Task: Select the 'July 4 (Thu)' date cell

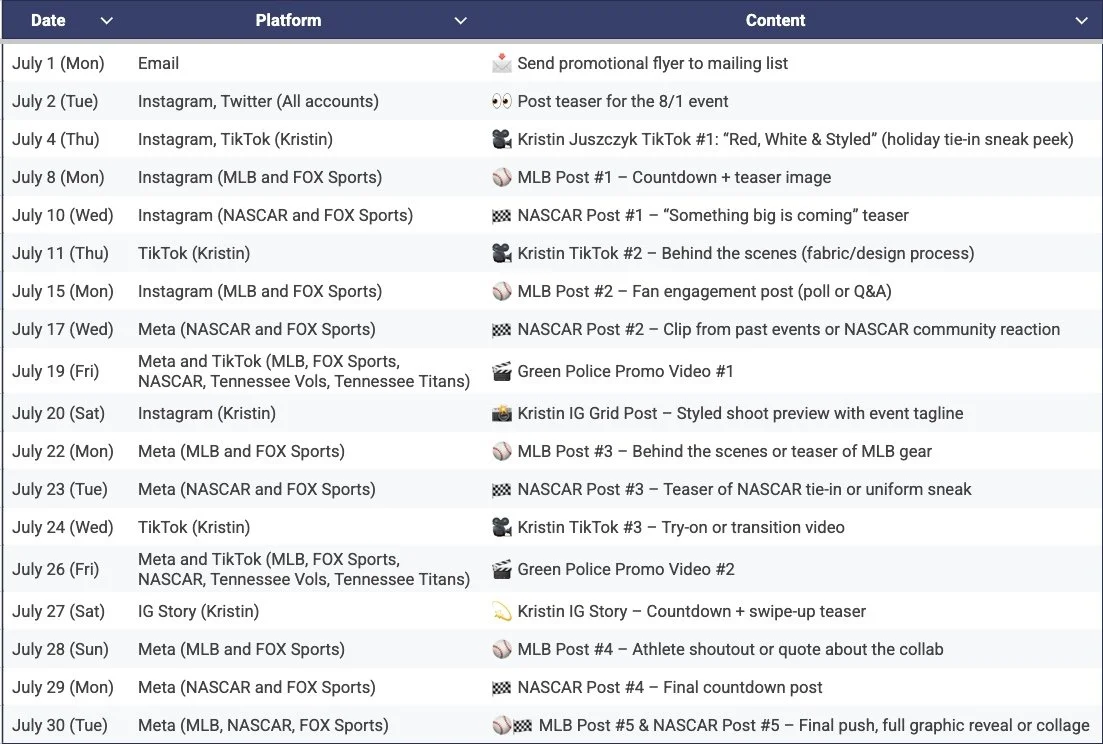Action: 56,139
